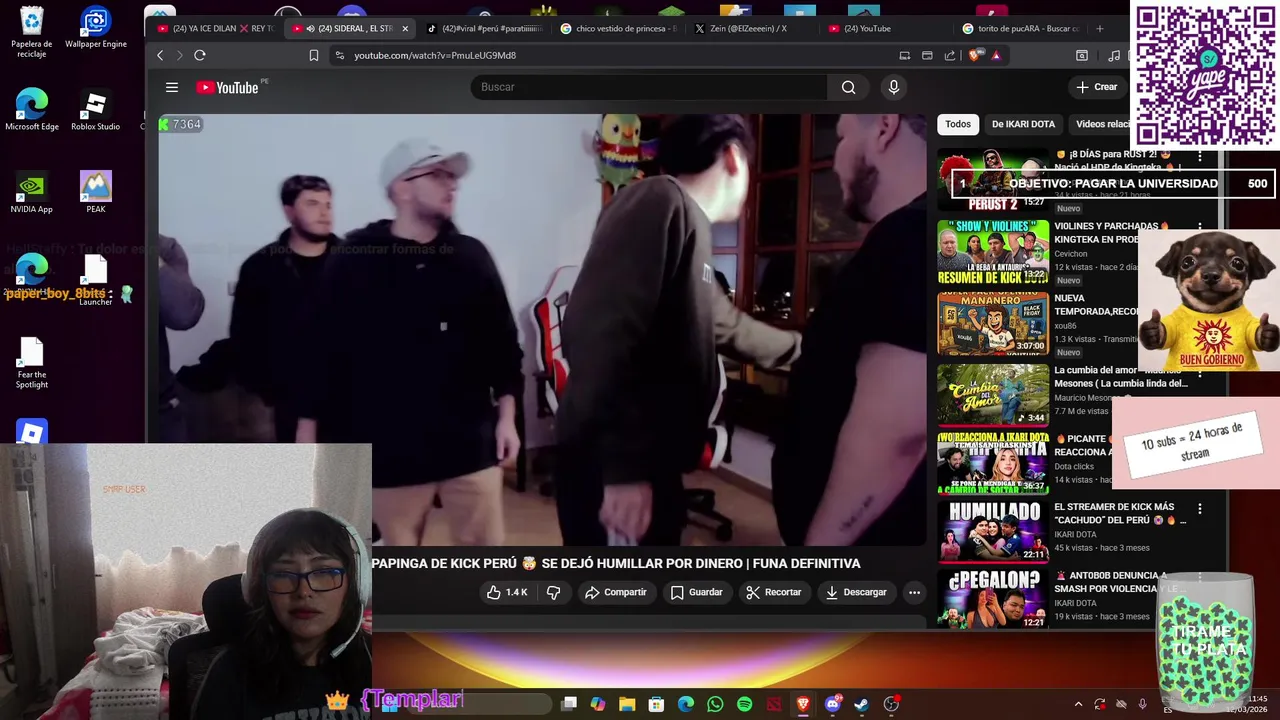Click the YouTube search magnifier button
The width and height of the screenshot is (1280, 720).
(x=848, y=87)
